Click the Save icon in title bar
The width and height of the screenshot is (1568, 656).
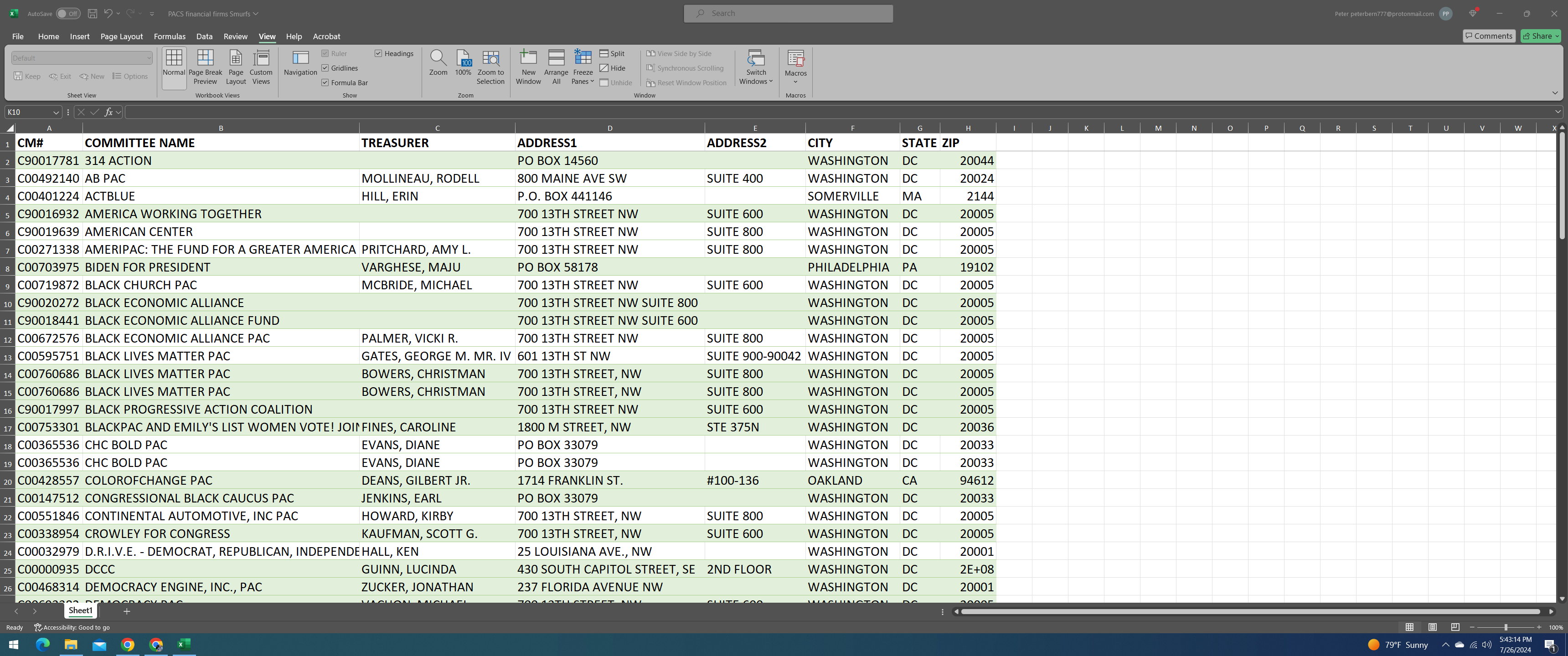click(x=93, y=13)
